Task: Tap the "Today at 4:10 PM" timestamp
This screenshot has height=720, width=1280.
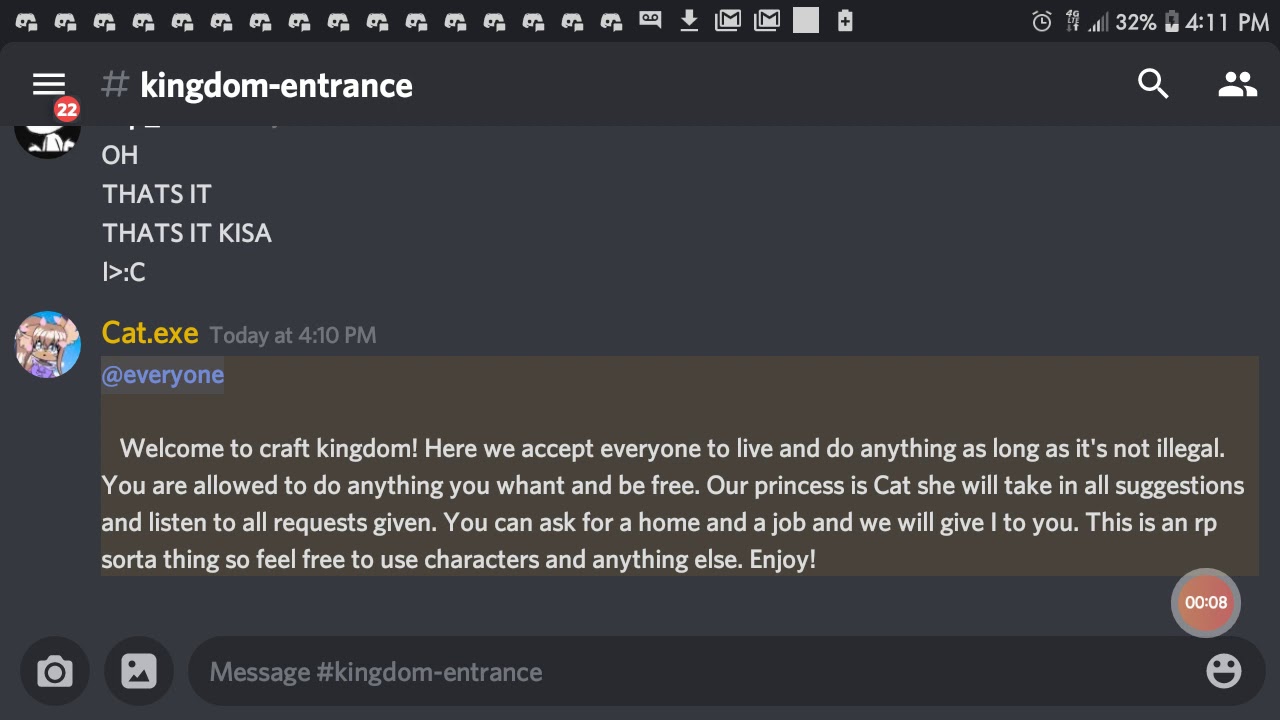Action: [x=293, y=335]
